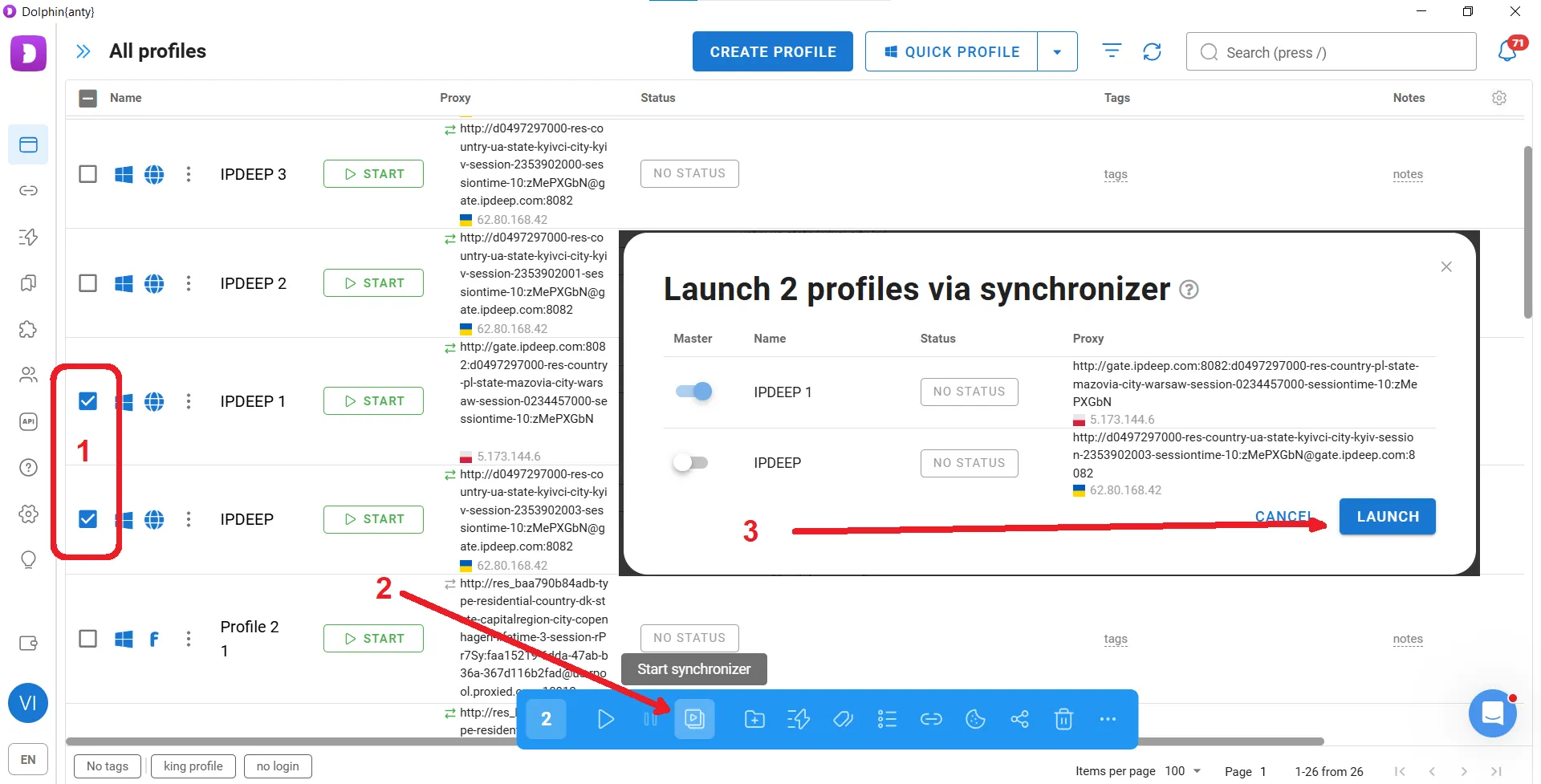Set IPDEEP 1 status in dialog
The height and width of the screenshot is (784, 1541).
[x=969, y=392]
